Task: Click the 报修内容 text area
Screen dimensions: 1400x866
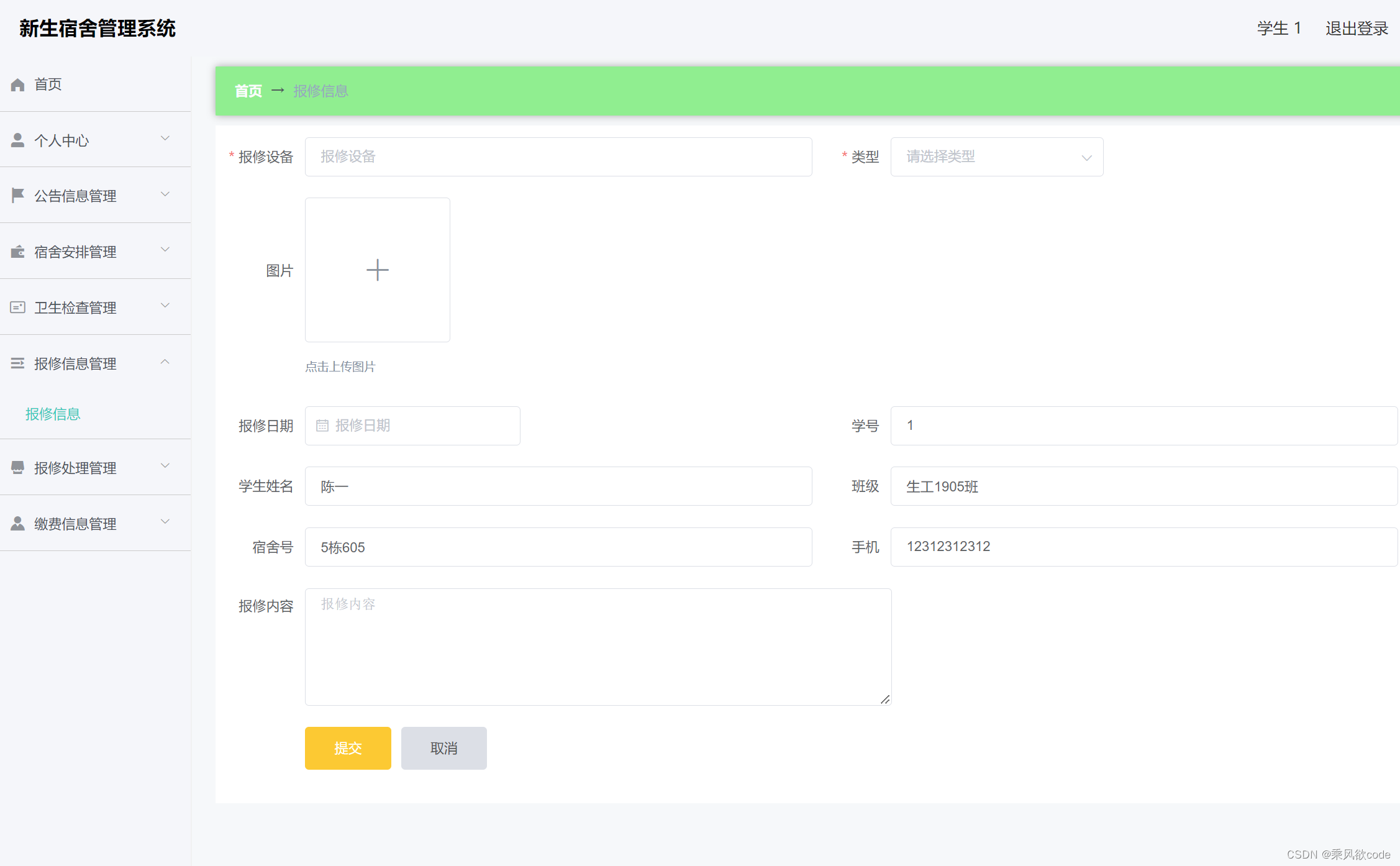Action: [x=598, y=646]
